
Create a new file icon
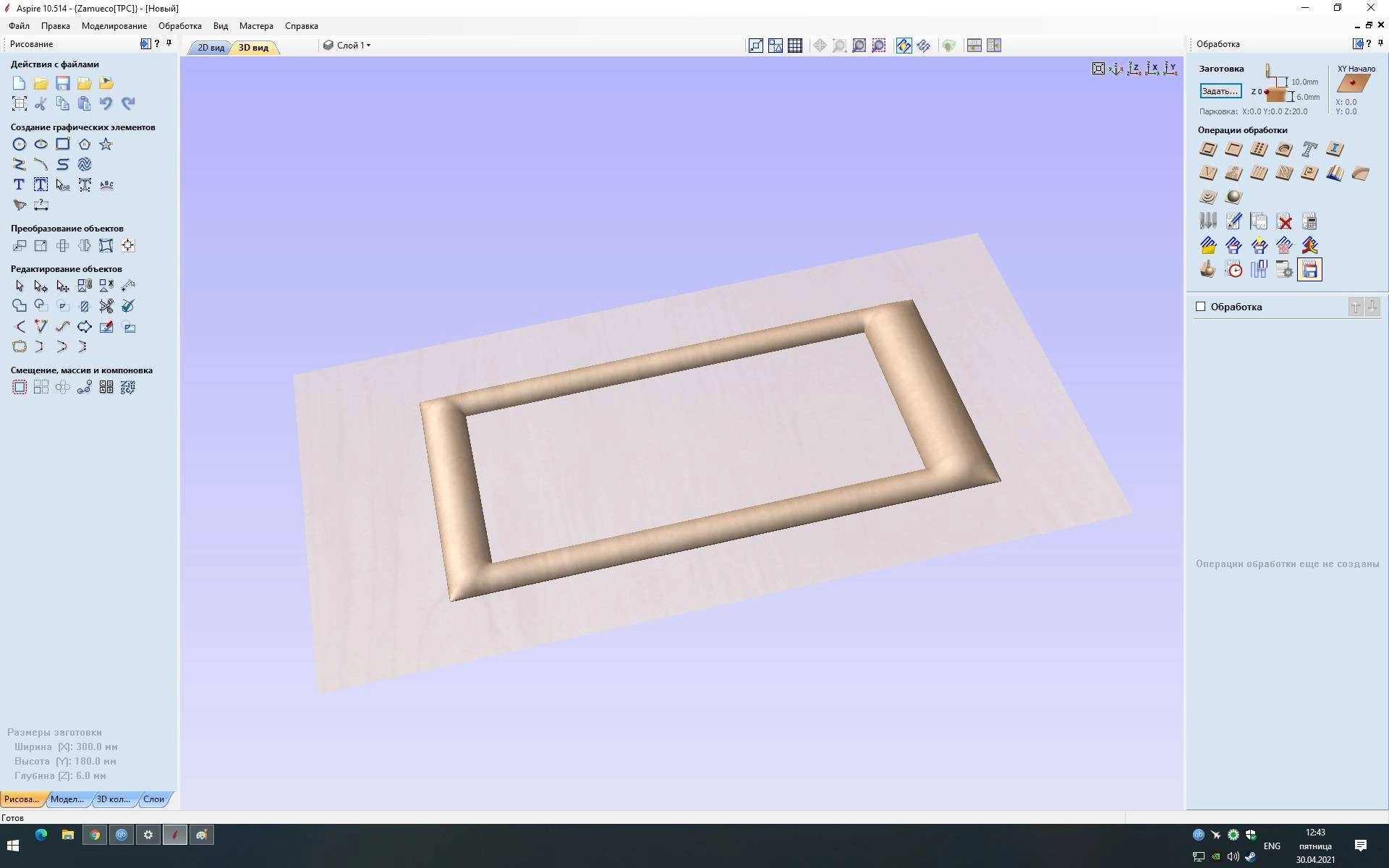point(20,83)
